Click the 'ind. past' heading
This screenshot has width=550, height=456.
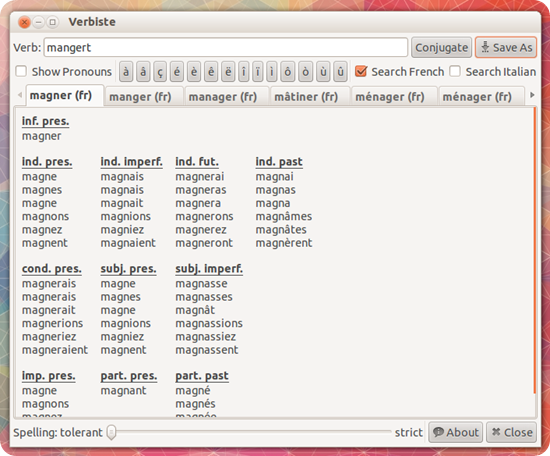[x=279, y=162]
